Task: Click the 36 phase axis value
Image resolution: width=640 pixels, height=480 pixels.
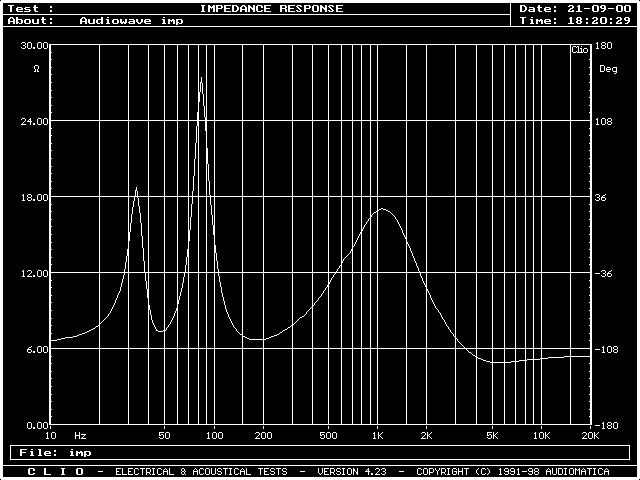Action: click(600, 197)
